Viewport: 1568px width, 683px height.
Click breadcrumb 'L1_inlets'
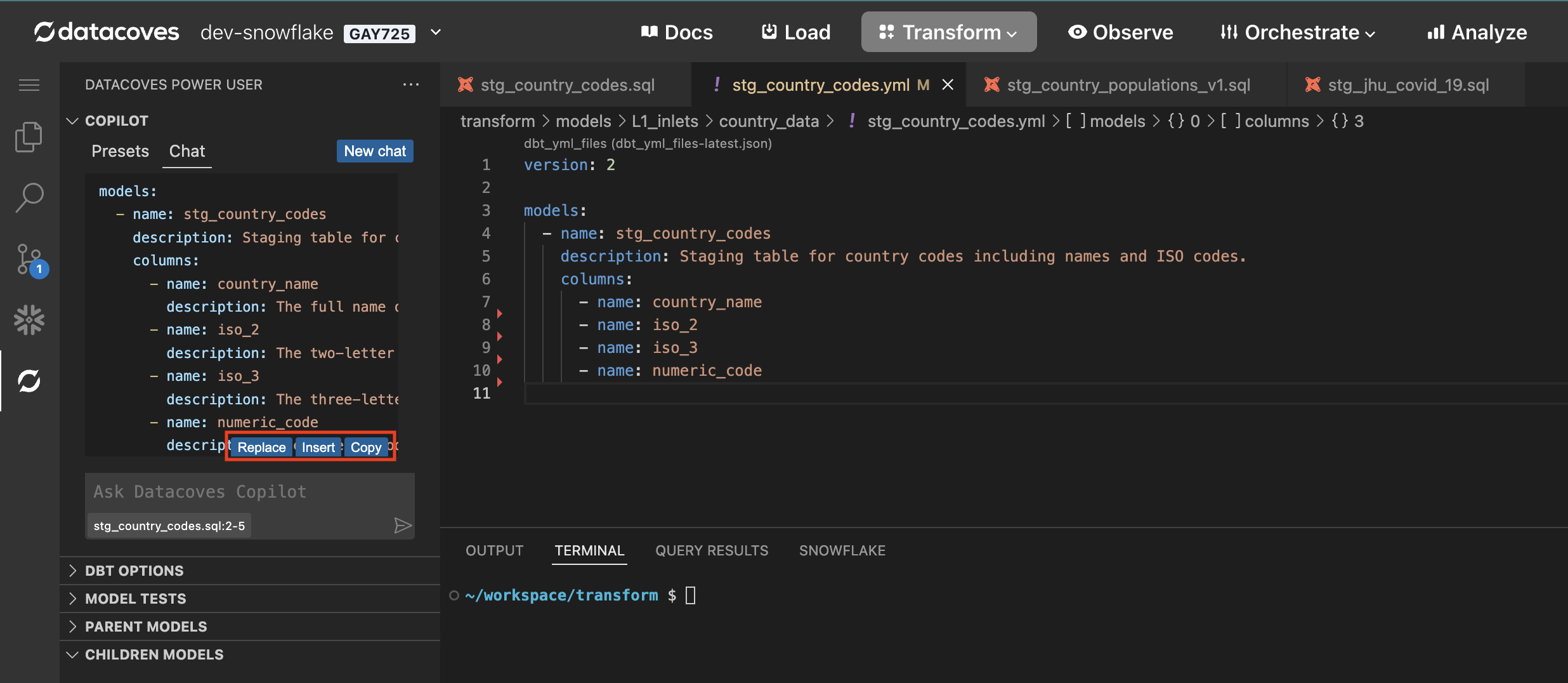(665, 121)
